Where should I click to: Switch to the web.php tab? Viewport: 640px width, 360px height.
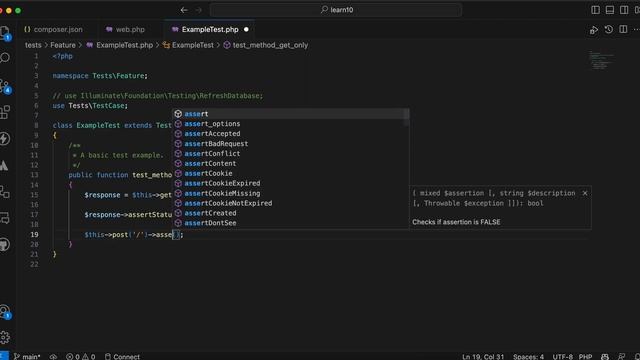[125, 29]
